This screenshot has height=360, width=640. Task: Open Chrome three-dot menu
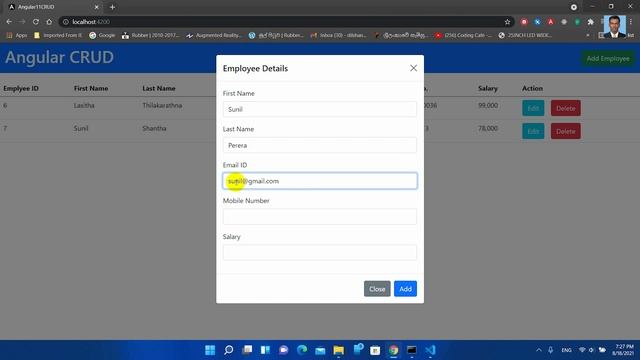(x=631, y=22)
